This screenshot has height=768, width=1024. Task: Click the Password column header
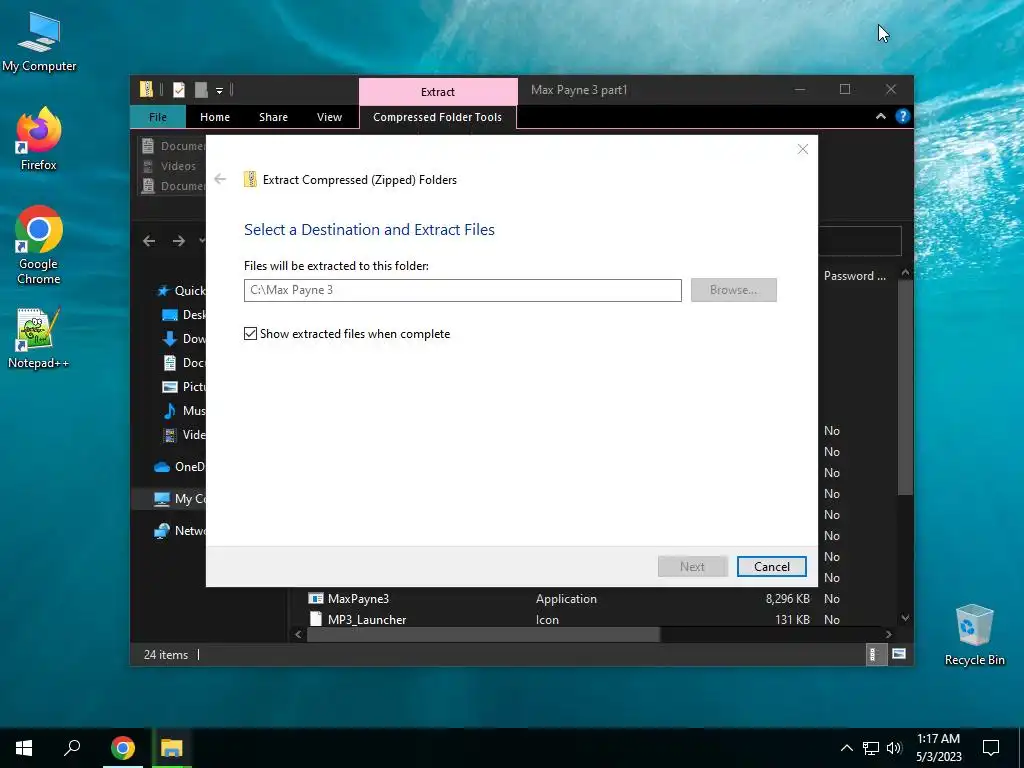click(854, 276)
